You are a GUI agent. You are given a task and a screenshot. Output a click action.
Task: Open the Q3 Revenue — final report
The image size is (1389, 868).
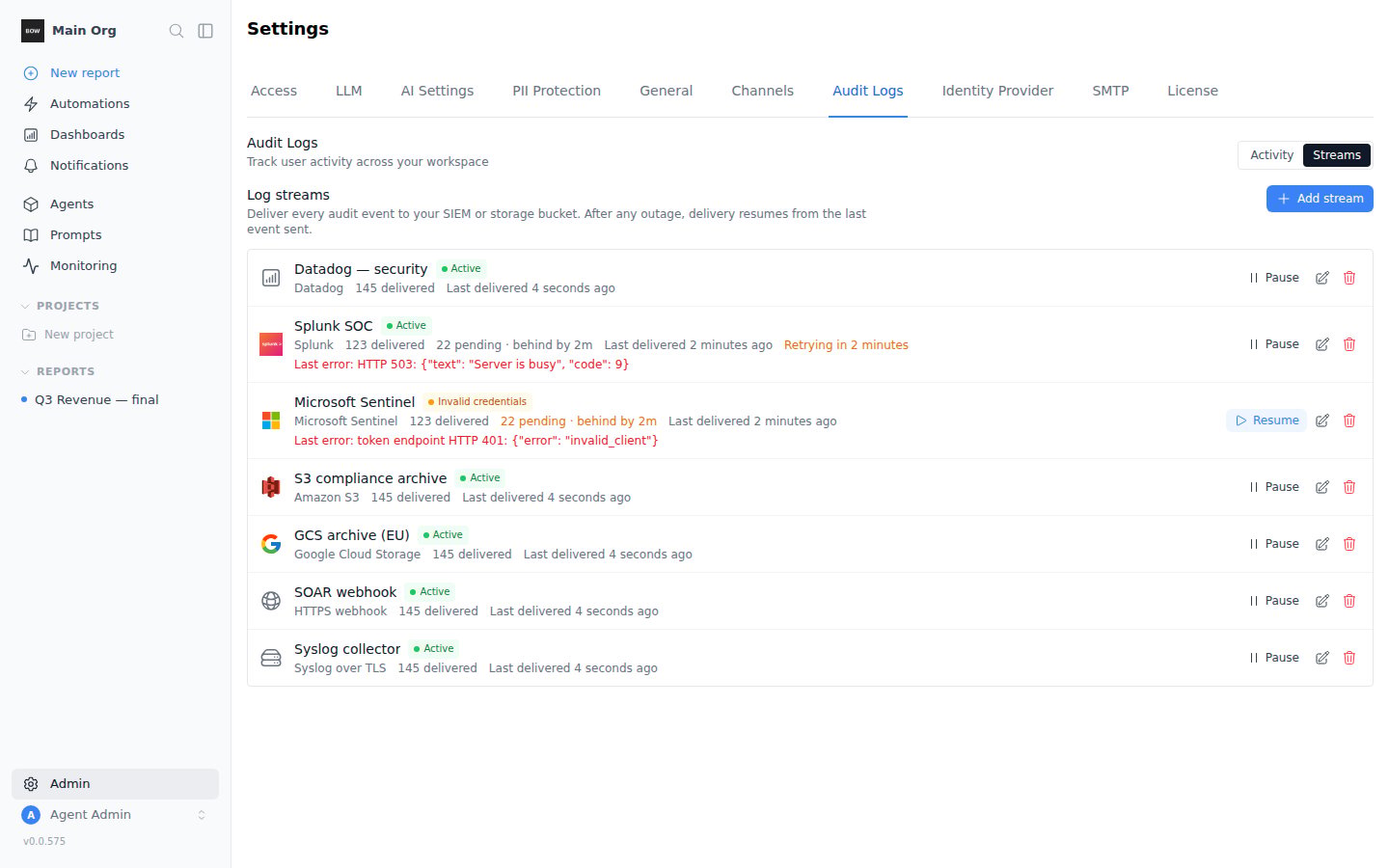(x=115, y=400)
